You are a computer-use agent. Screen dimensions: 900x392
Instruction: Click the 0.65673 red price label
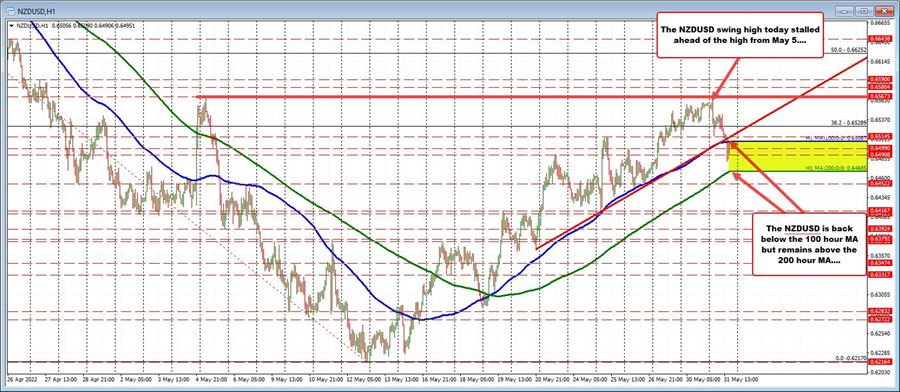880,96
